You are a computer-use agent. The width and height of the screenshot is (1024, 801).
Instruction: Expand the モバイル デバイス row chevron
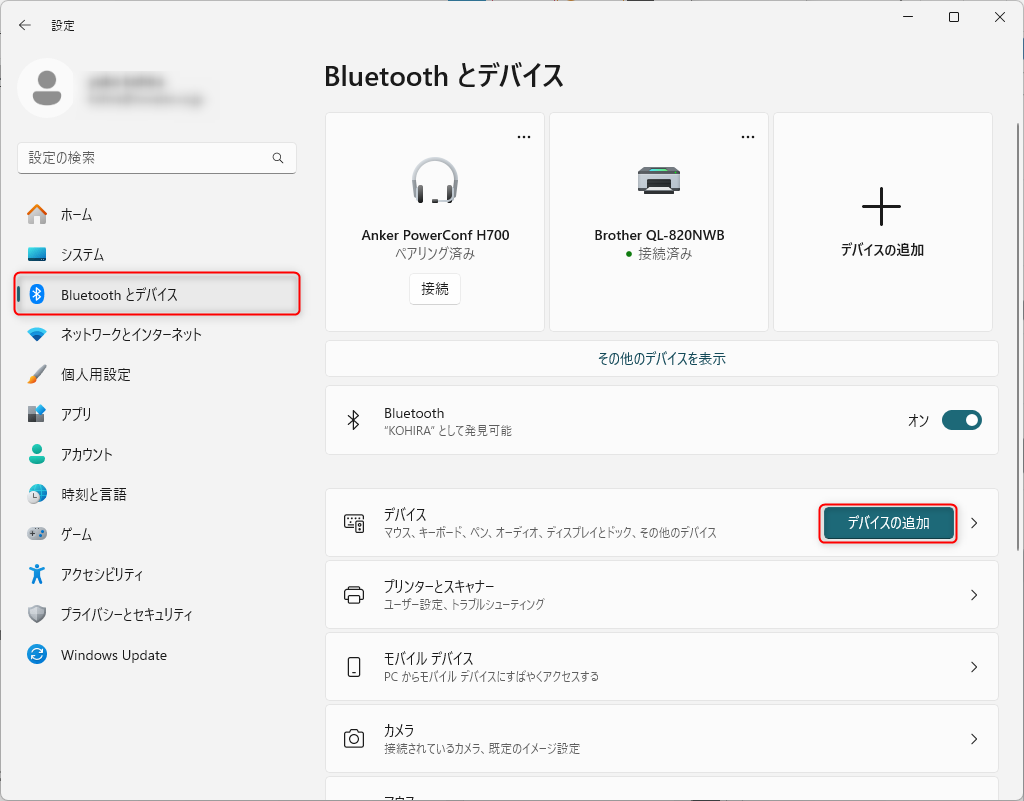[x=974, y=667]
